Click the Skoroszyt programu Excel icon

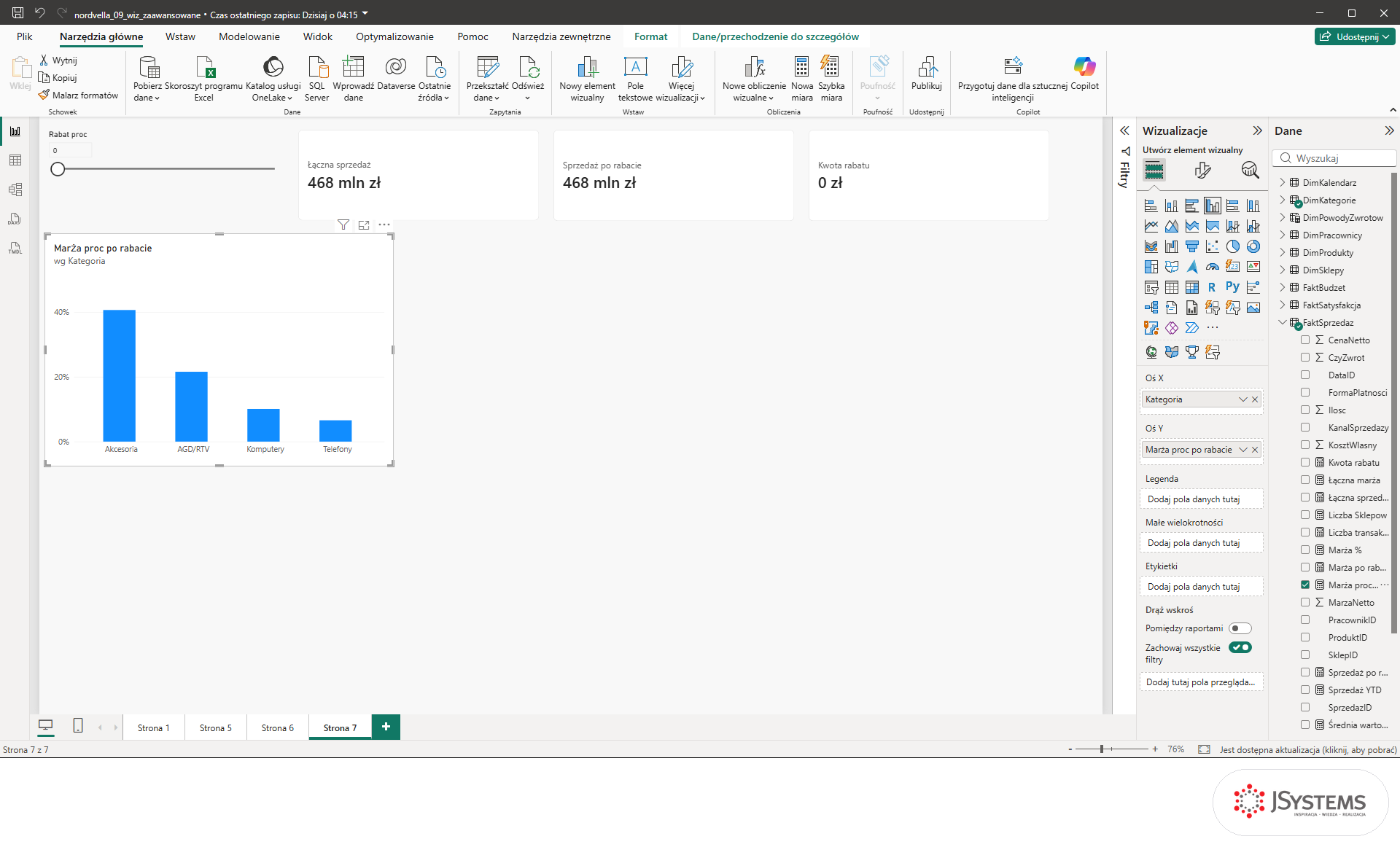[204, 79]
